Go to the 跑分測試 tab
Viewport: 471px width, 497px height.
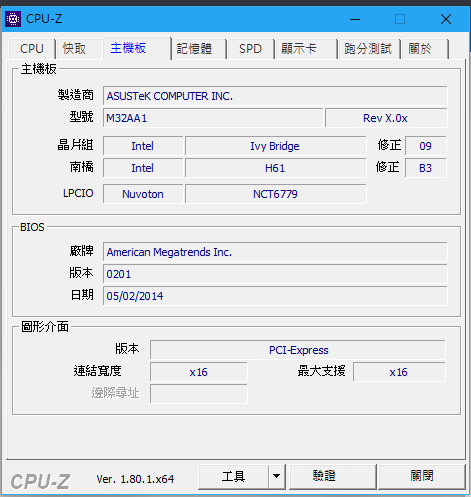click(369, 49)
